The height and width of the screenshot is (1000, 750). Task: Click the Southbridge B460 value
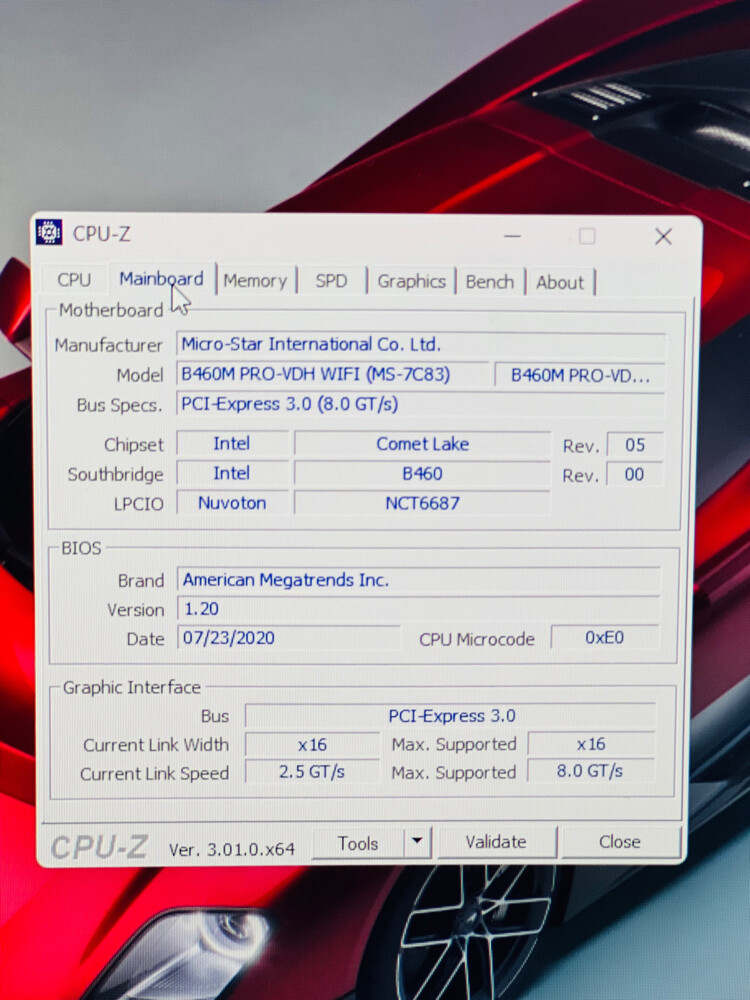coord(422,474)
